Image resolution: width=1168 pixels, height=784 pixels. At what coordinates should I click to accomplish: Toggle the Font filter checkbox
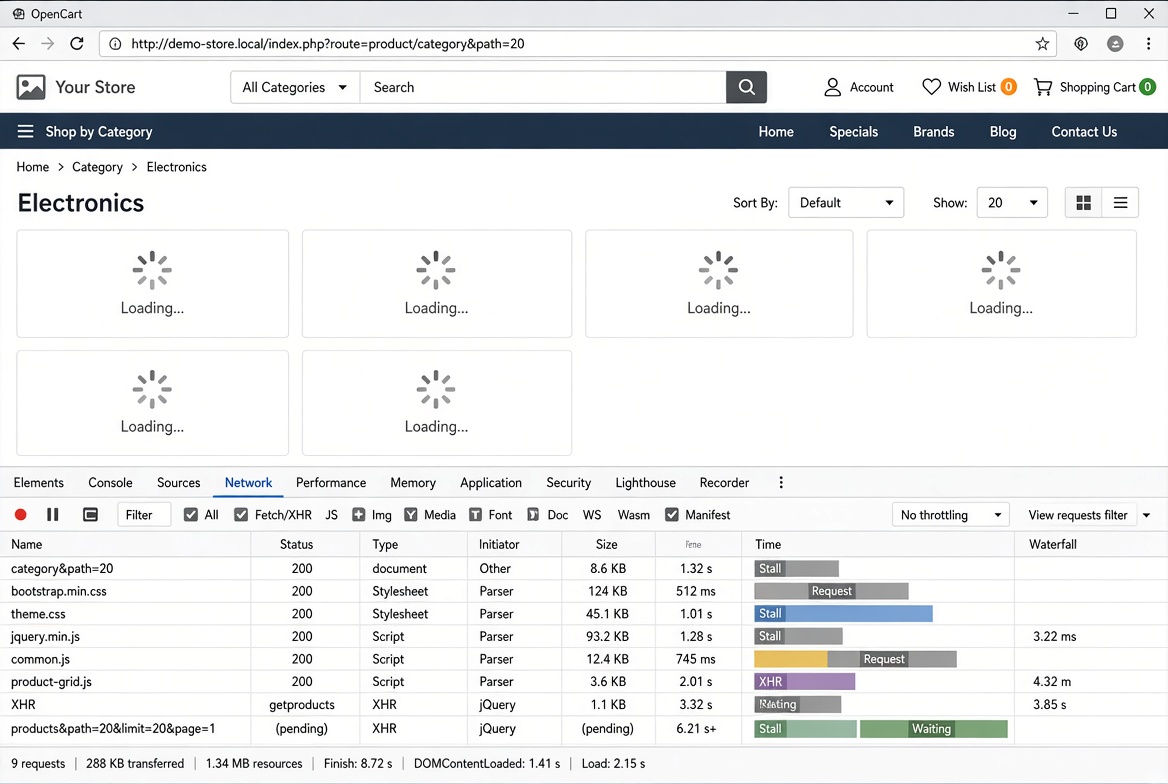pyautogui.click(x=475, y=515)
